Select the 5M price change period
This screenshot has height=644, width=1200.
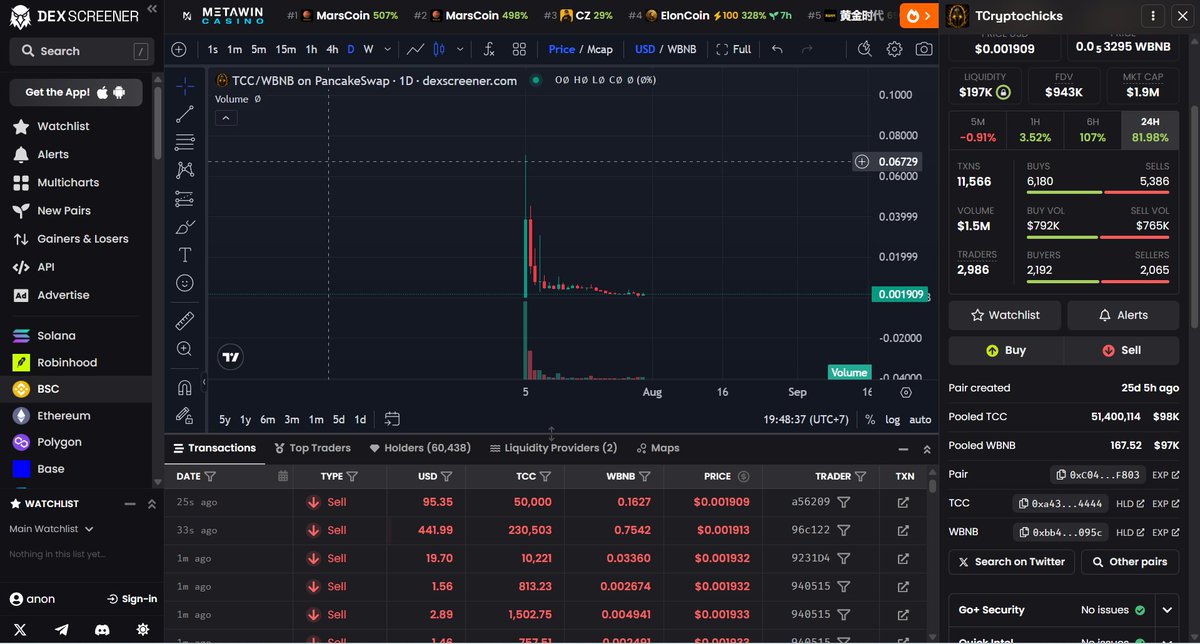point(977,129)
